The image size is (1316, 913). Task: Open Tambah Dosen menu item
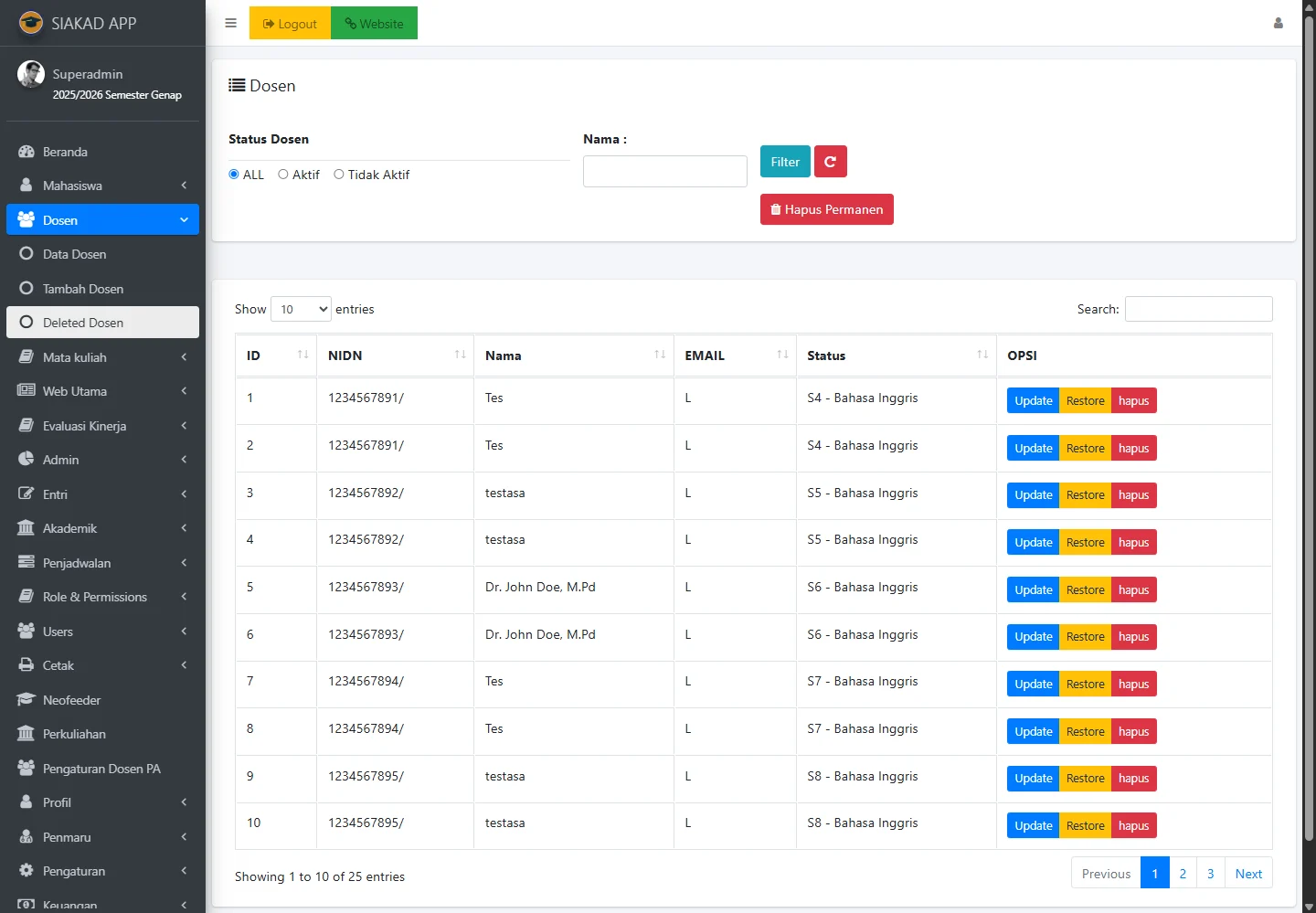[83, 289]
